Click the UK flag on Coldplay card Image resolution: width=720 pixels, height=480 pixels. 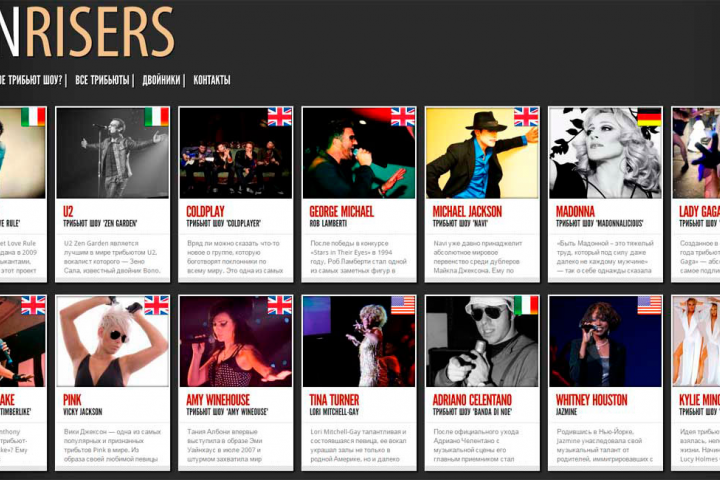[280, 117]
